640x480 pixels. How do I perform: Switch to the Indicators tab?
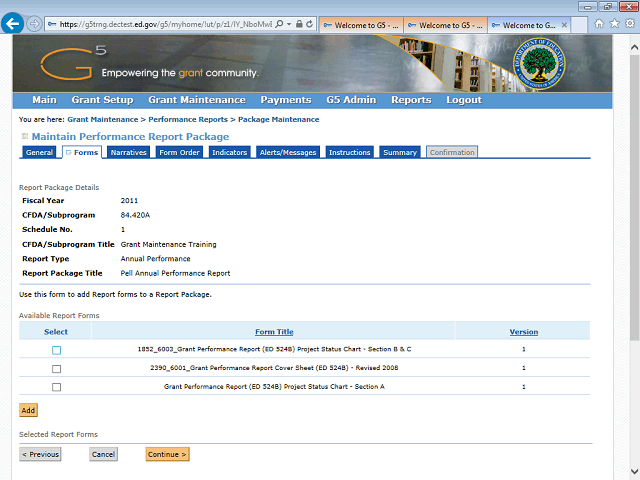[229, 152]
